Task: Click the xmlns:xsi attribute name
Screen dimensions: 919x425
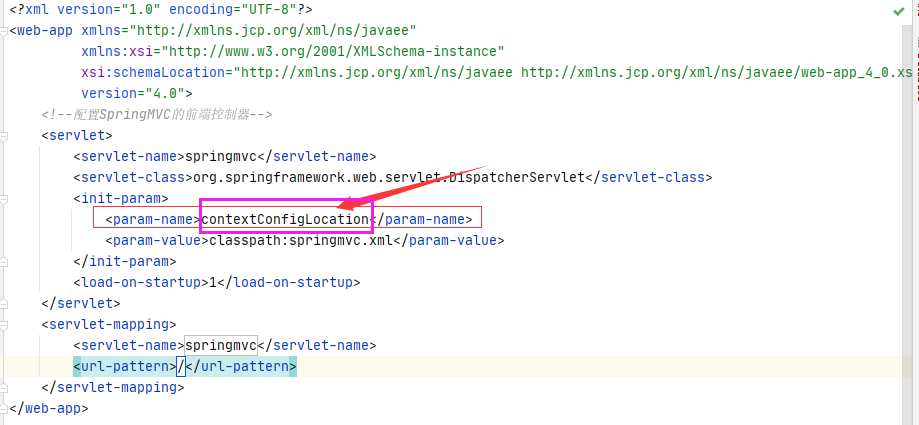Action: 117,52
